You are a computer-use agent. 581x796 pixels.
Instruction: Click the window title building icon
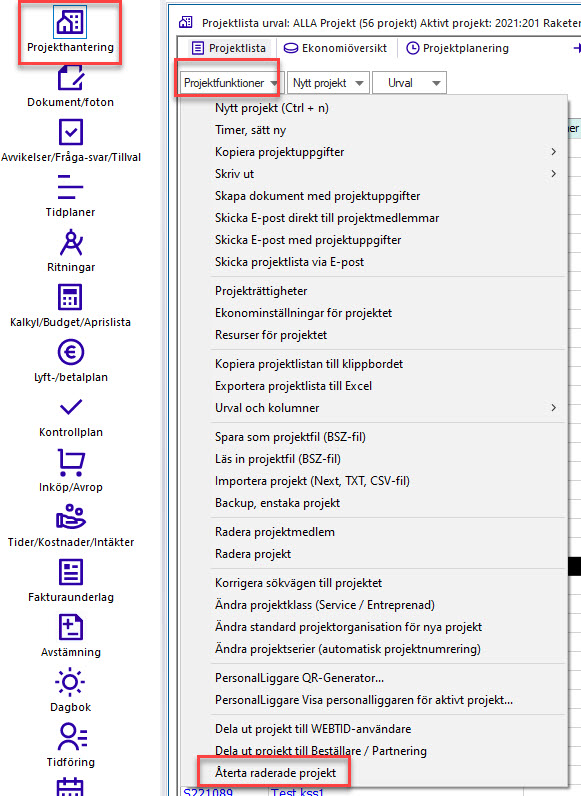[186, 22]
